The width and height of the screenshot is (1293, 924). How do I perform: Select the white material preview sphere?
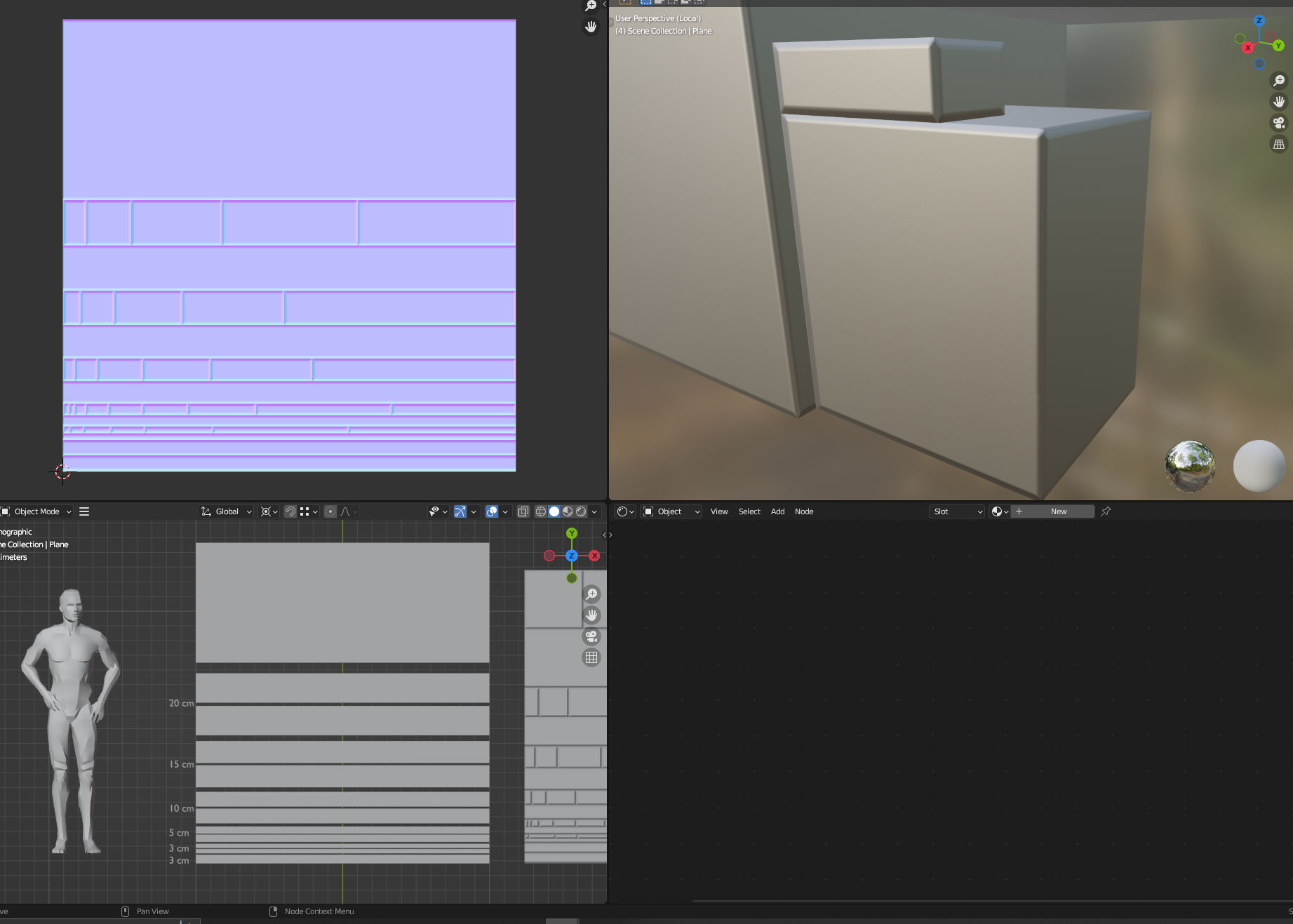pyautogui.click(x=1259, y=465)
